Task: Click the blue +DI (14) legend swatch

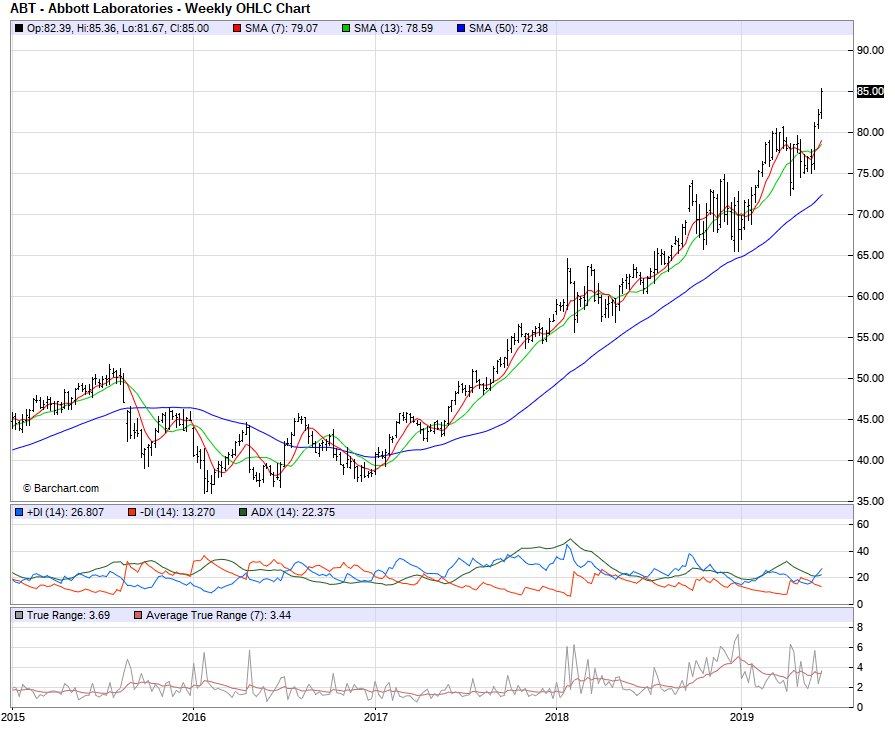Action: [x=19, y=513]
